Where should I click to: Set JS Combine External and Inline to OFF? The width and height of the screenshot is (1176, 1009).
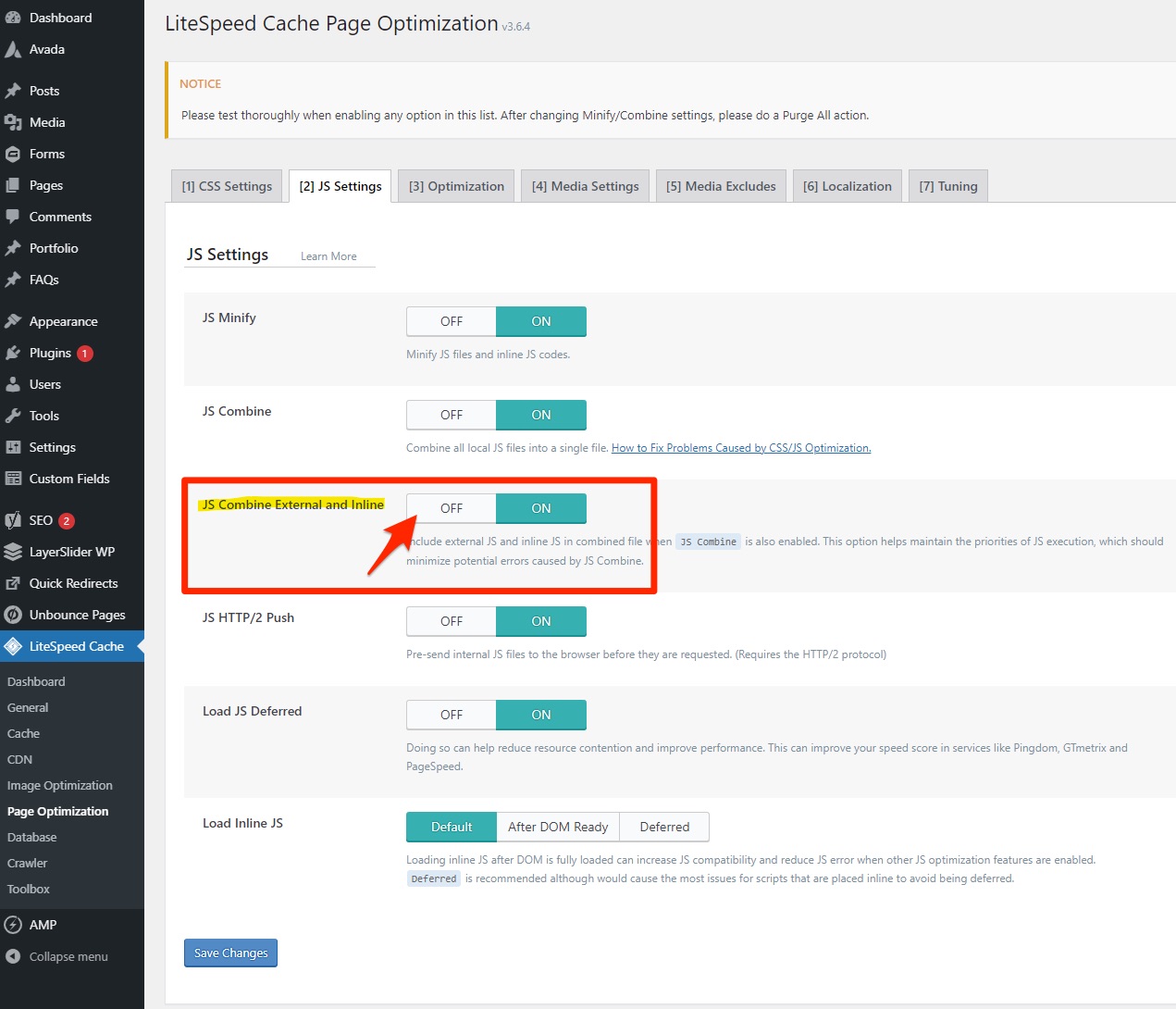[x=452, y=508]
